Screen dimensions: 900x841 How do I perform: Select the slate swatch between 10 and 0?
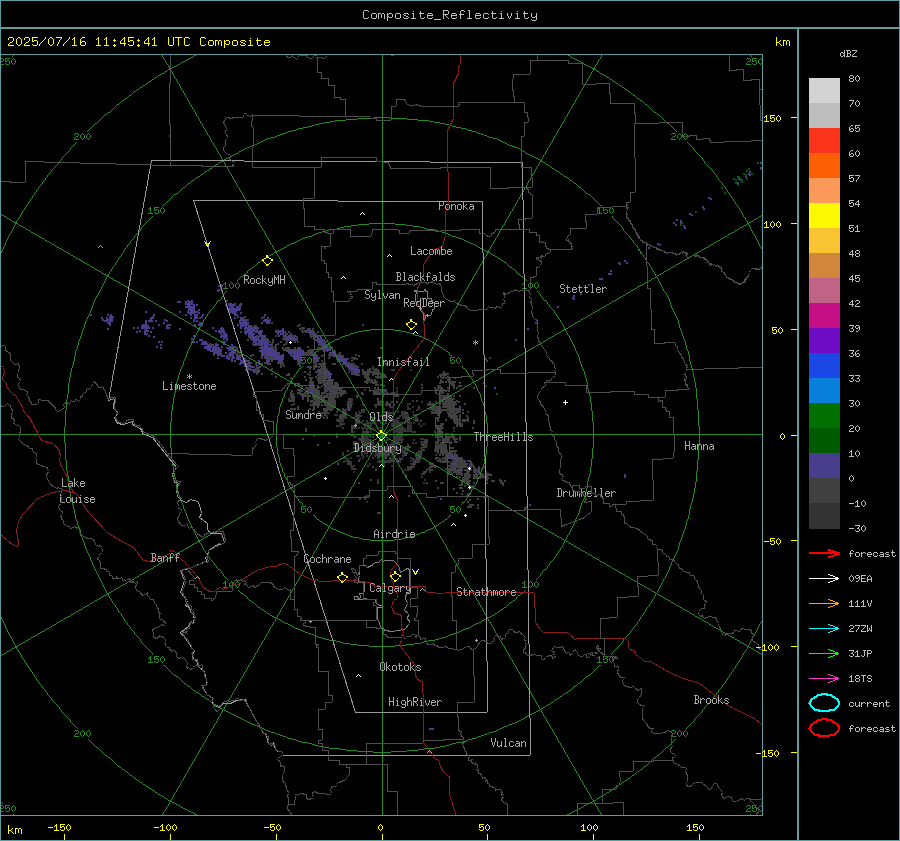pyautogui.click(x=824, y=466)
